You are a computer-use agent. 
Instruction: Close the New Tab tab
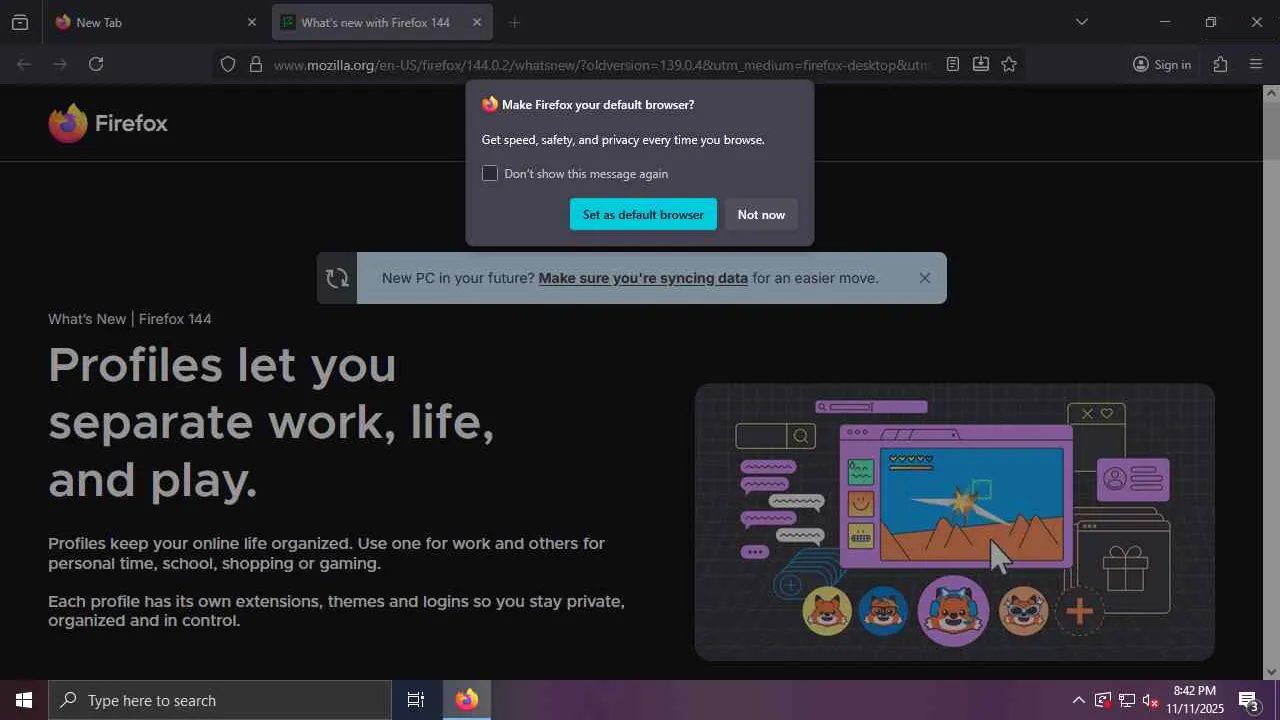[251, 22]
